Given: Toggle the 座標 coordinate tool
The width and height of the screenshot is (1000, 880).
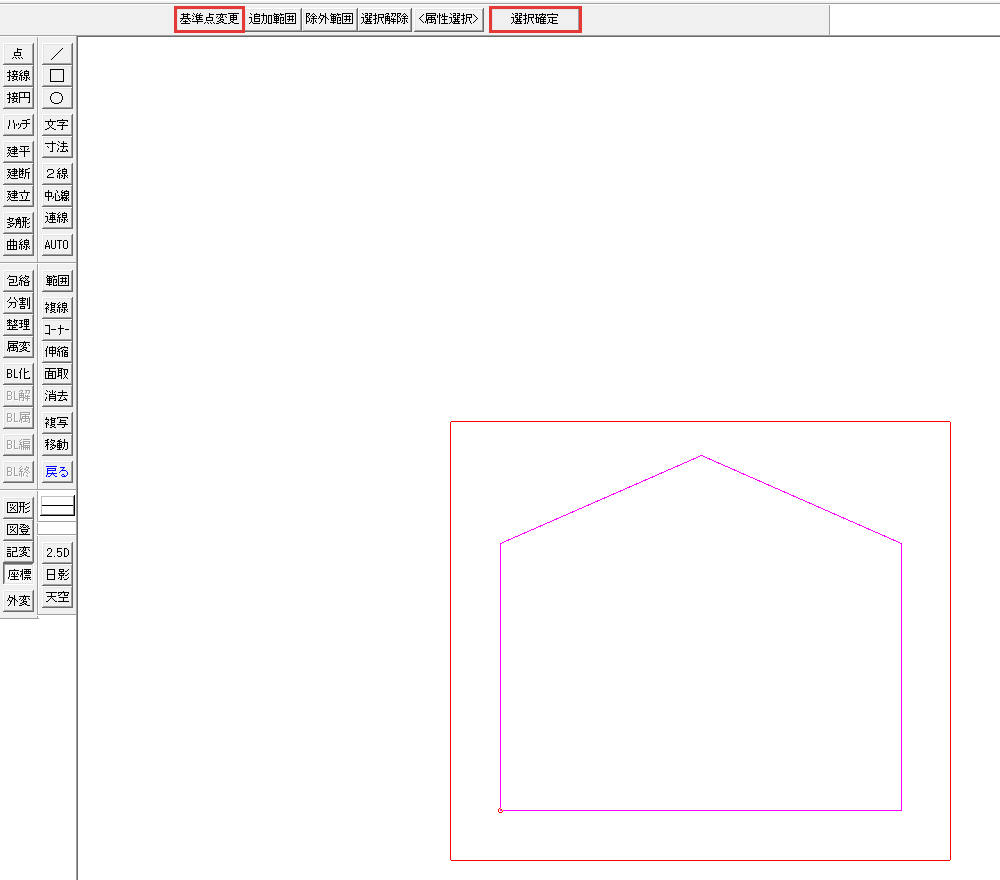Looking at the screenshot, I should 18,575.
